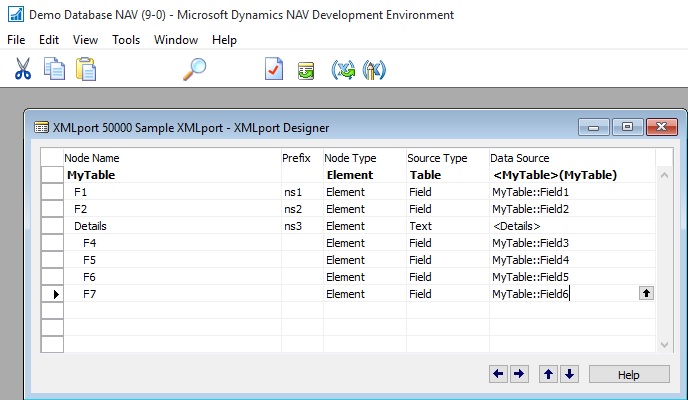The image size is (688, 400).
Task: Minimize the XMLport Designer window
Action: [594, 127]
